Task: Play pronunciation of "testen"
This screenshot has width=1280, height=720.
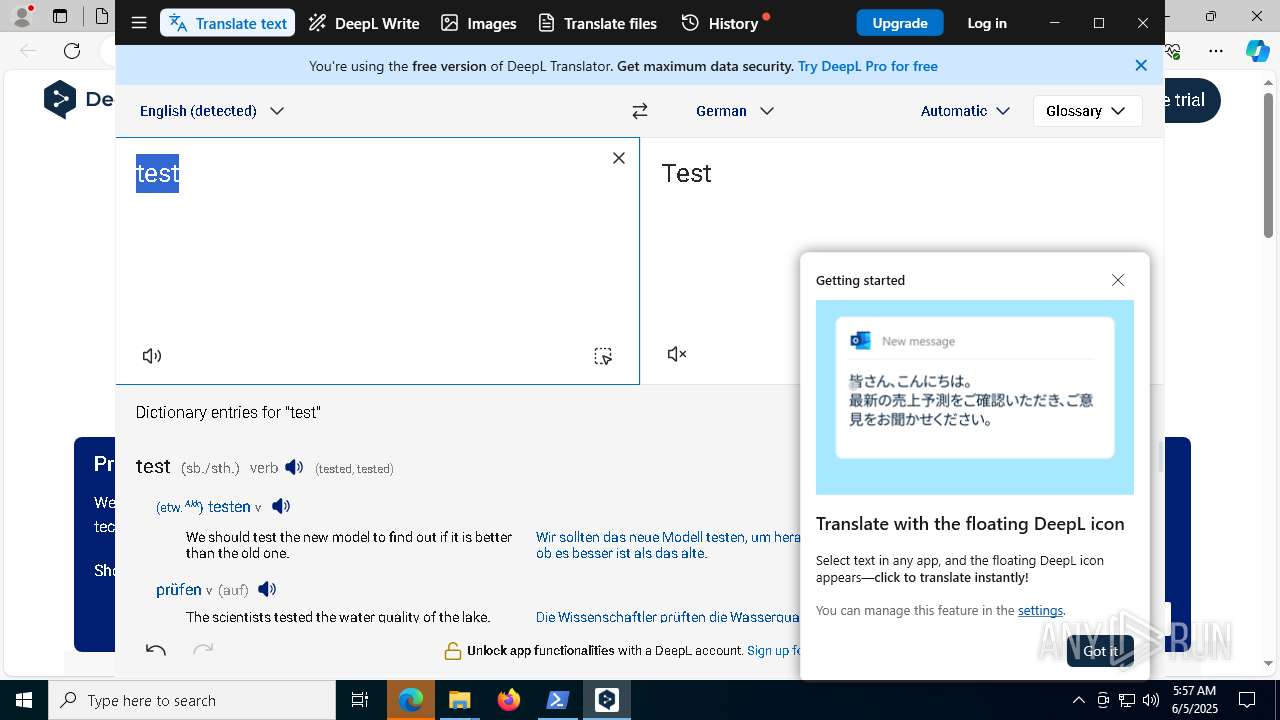Action: coord(281,506)
